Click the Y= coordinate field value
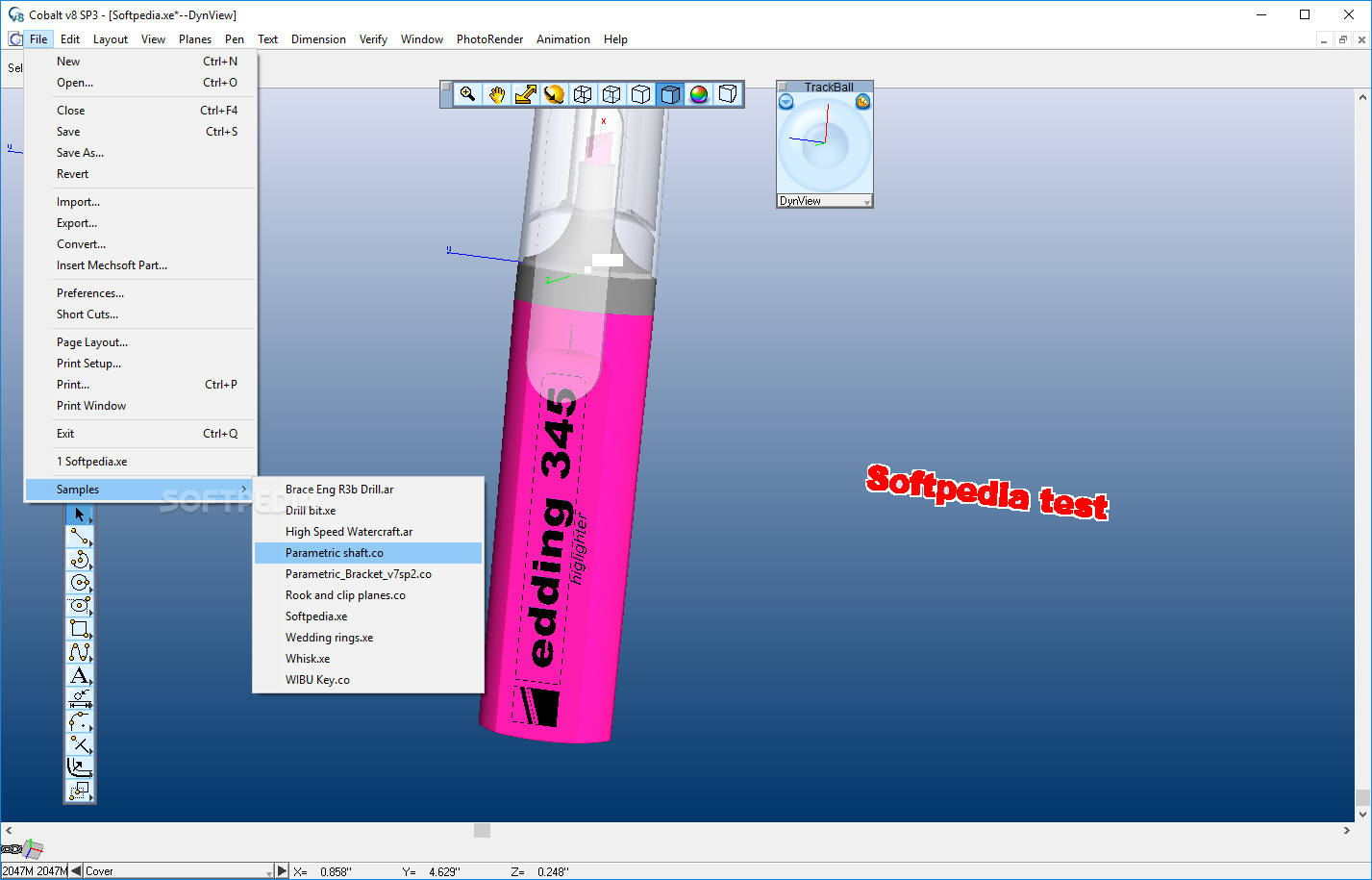 (x=444, y=872)
